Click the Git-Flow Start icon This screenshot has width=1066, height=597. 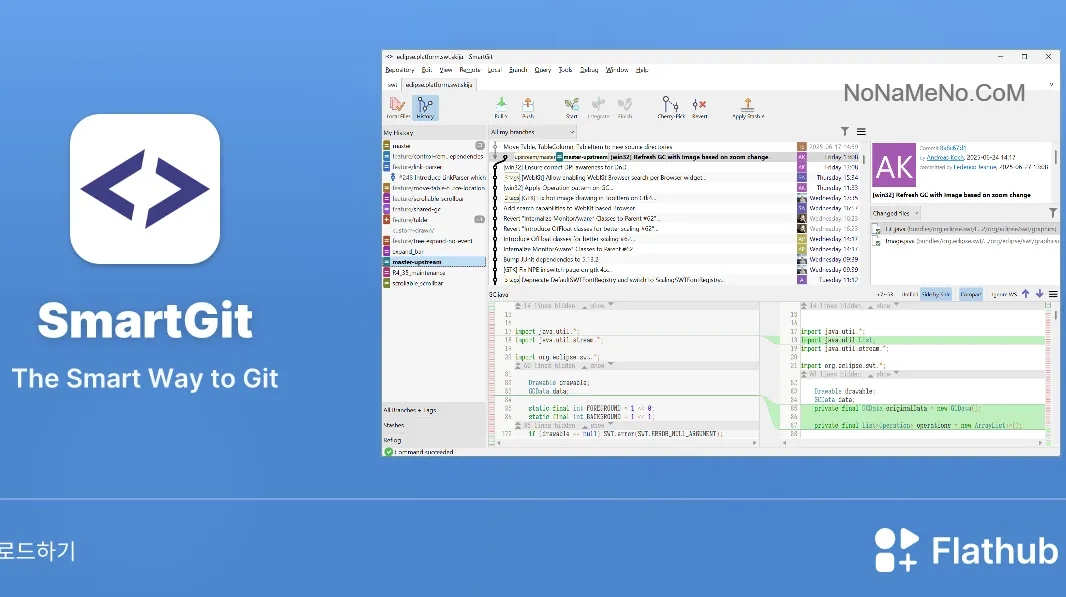tap(572, 107)
